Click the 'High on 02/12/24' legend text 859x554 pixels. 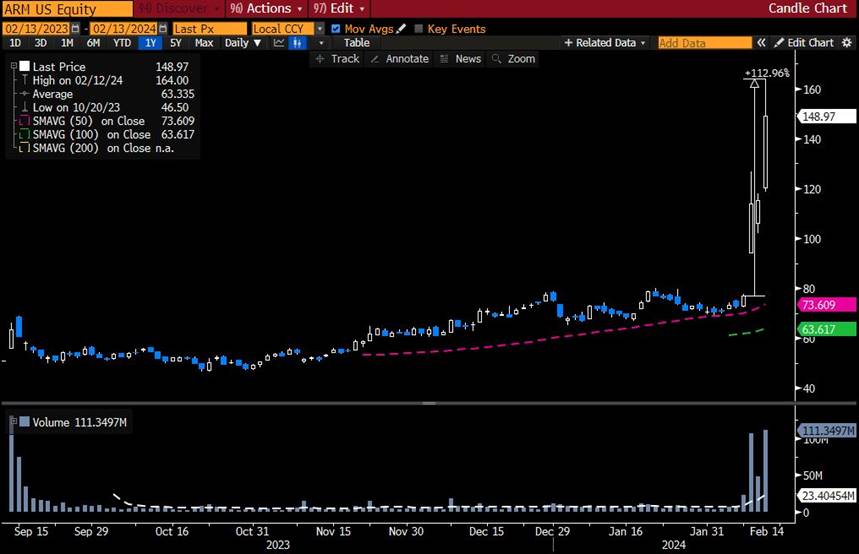pyautogui.click(x=77, y=80)
